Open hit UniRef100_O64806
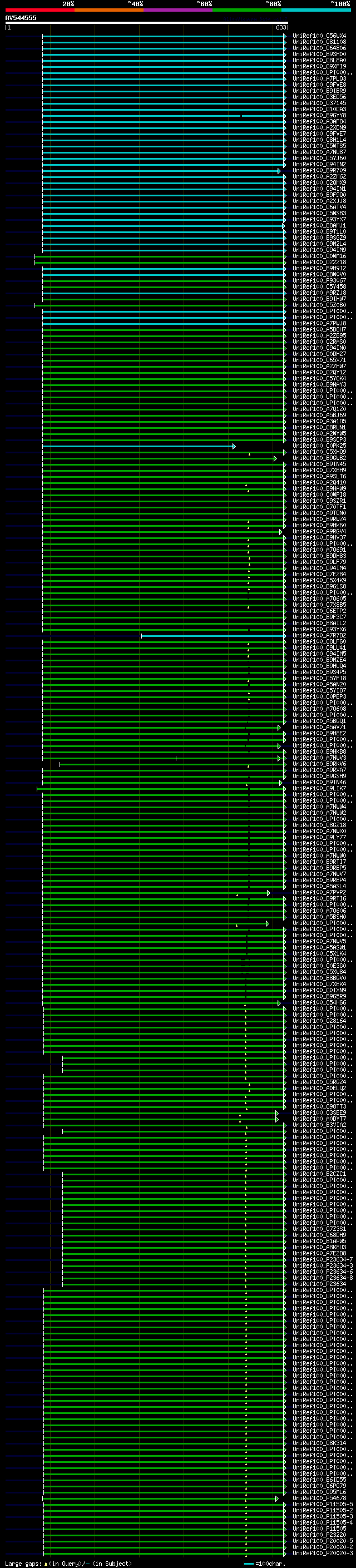The image size is (356, 1568). point(319,48)
